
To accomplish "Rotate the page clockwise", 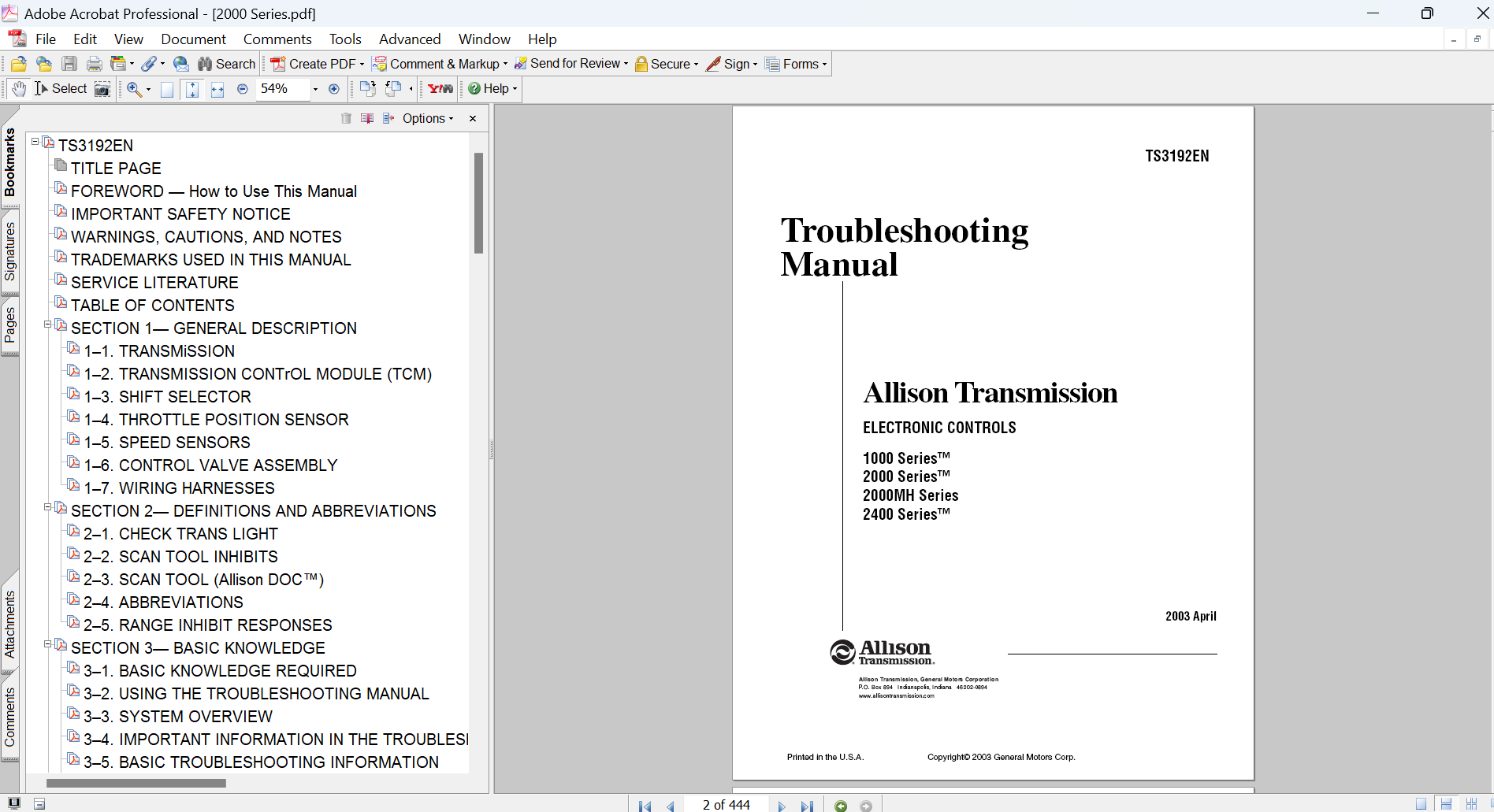I will 367,88.
